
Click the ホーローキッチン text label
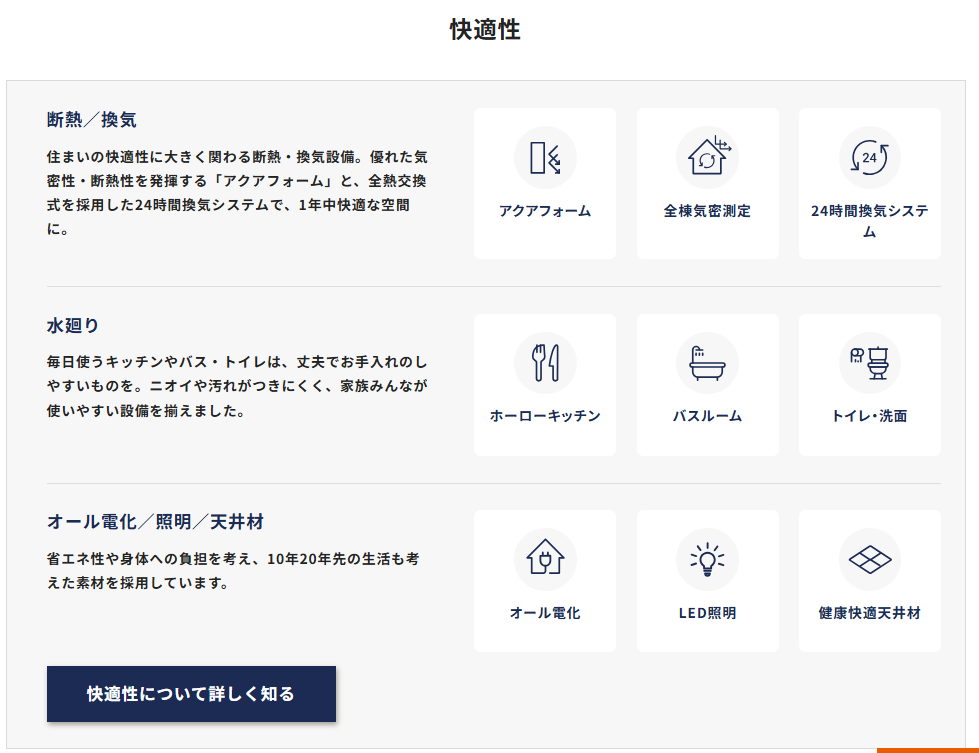pyautogui.click(x=545, y=416)
